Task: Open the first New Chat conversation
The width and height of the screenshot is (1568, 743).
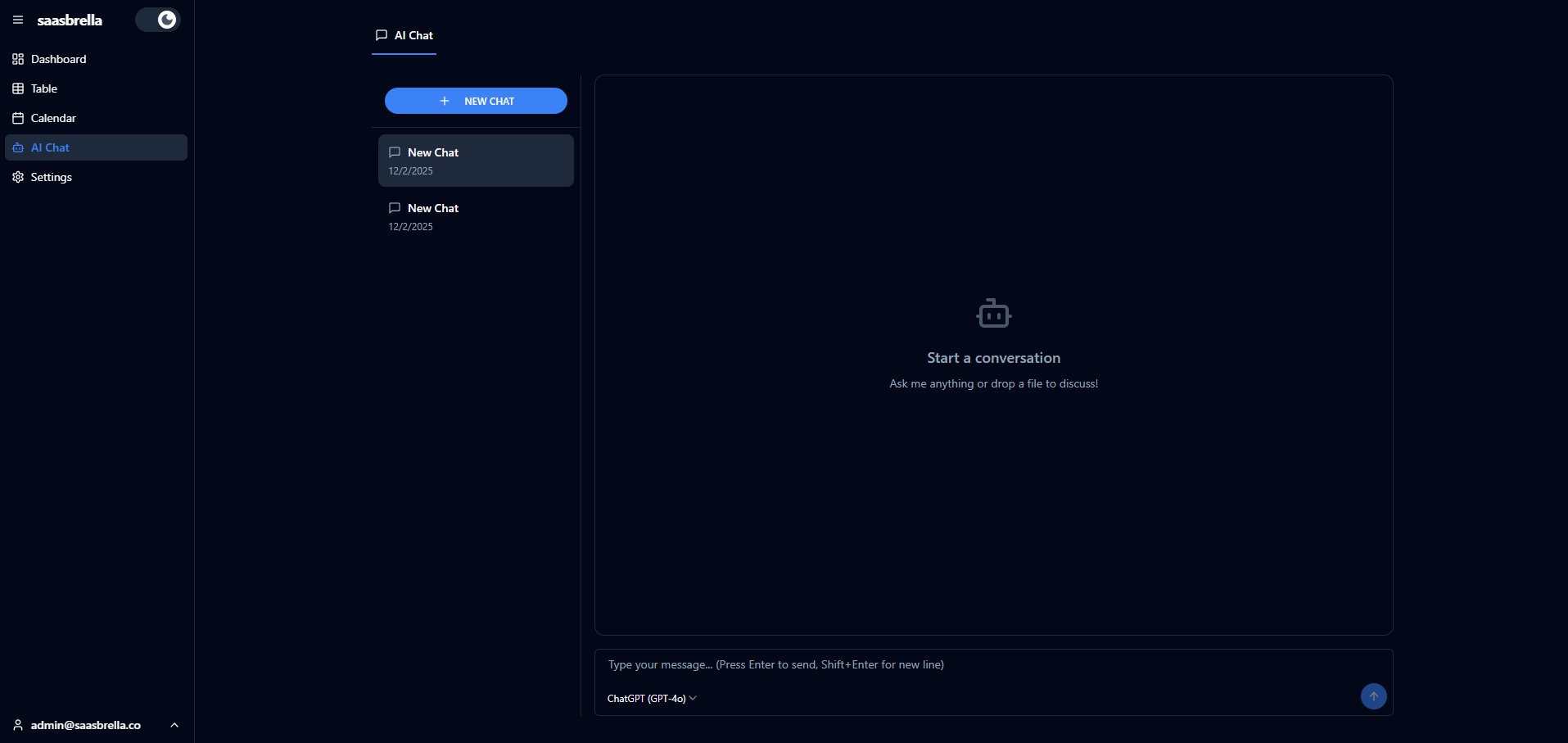Action: pos(476,161)
